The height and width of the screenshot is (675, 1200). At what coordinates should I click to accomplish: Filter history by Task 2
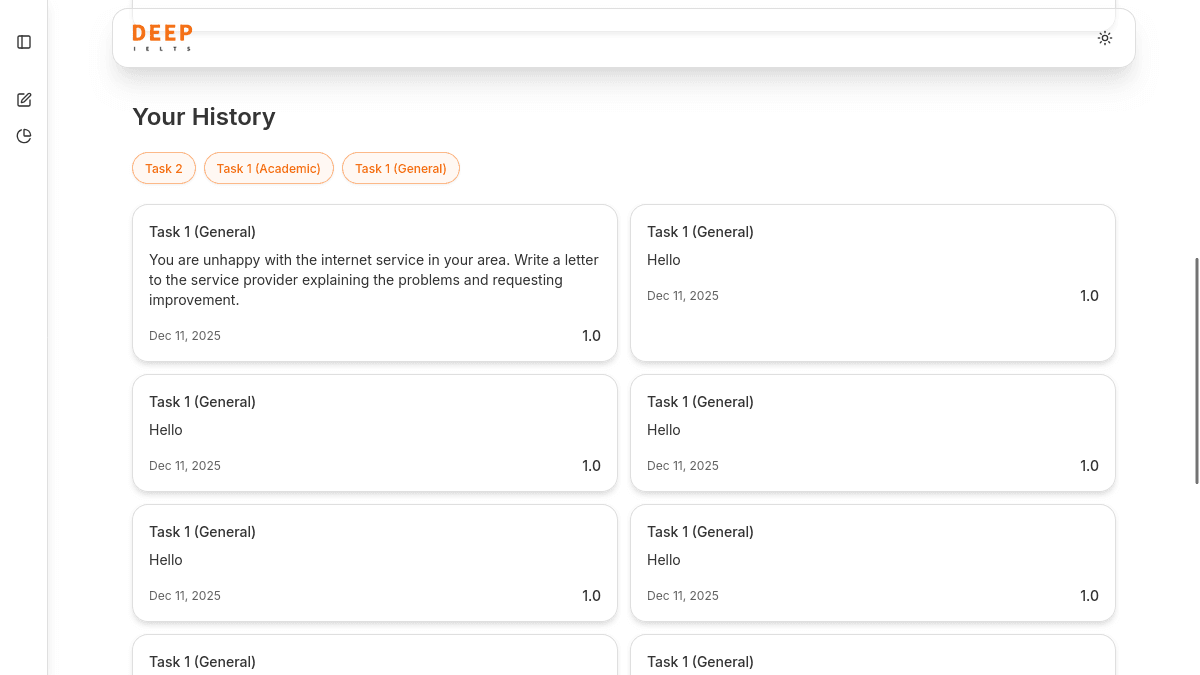pyautogui.click(x=164, y=168)
